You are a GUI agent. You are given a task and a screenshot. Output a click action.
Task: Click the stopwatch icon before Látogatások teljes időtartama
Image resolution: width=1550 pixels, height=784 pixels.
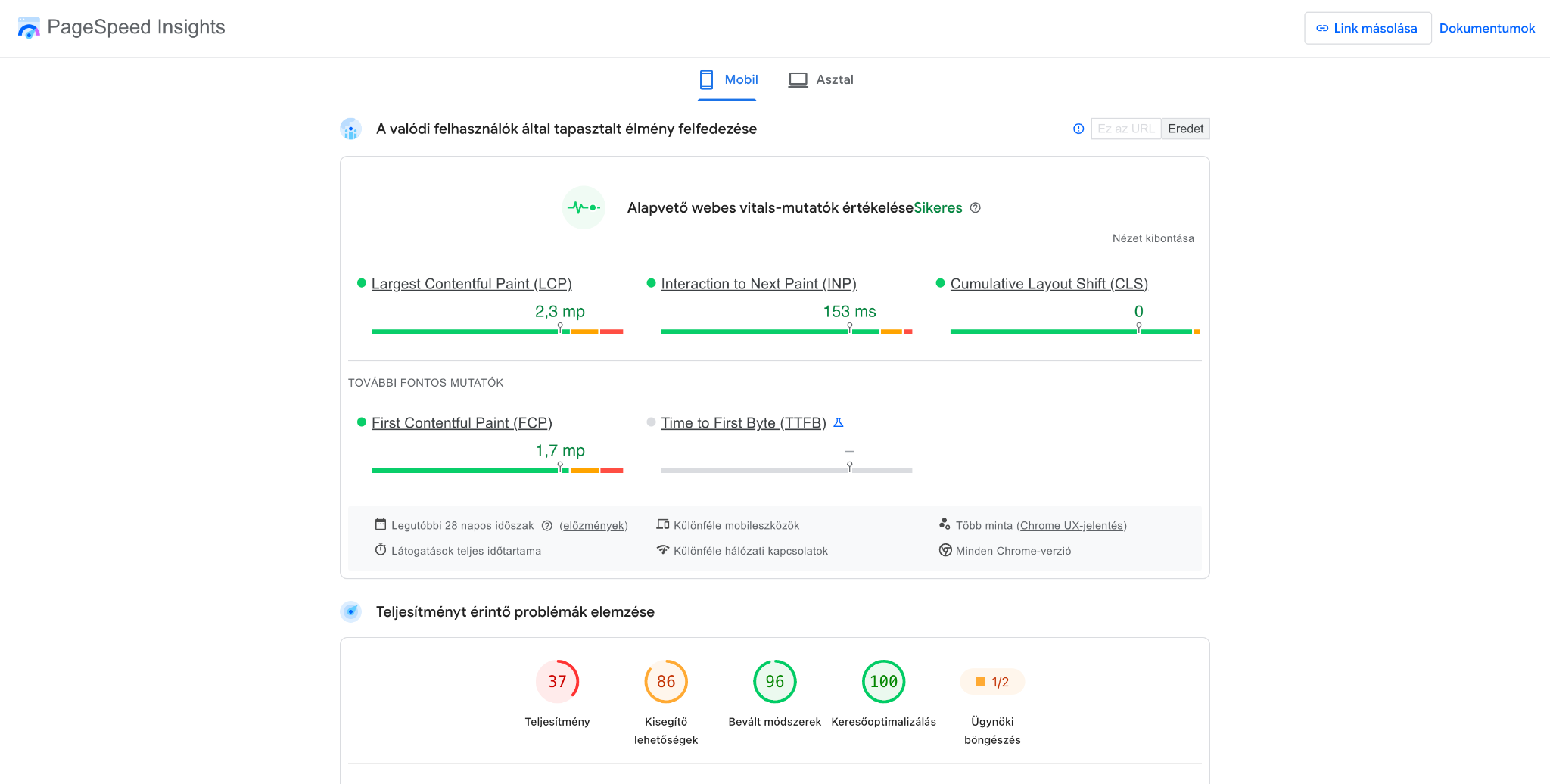(x=381, y=549)
